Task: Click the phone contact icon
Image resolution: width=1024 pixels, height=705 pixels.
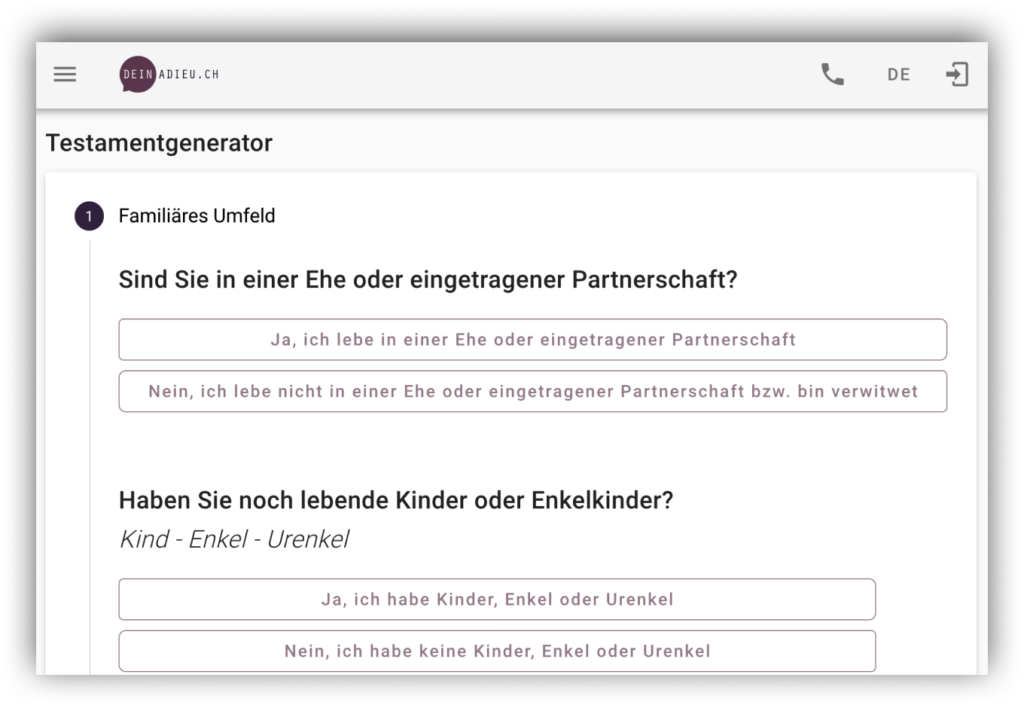Action: click(832, 75)
